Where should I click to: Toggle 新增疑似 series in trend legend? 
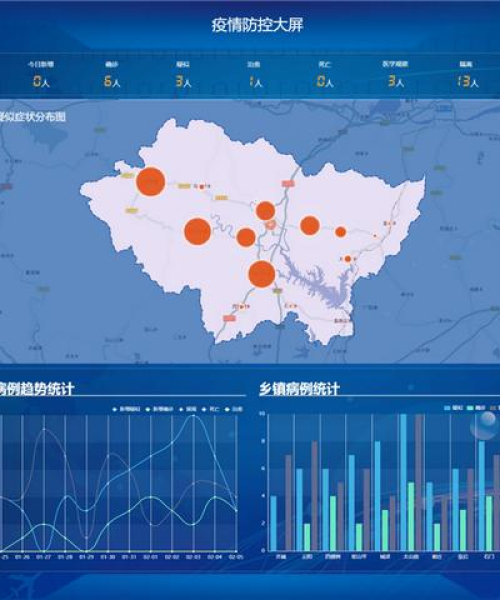[x=127, y=409]
